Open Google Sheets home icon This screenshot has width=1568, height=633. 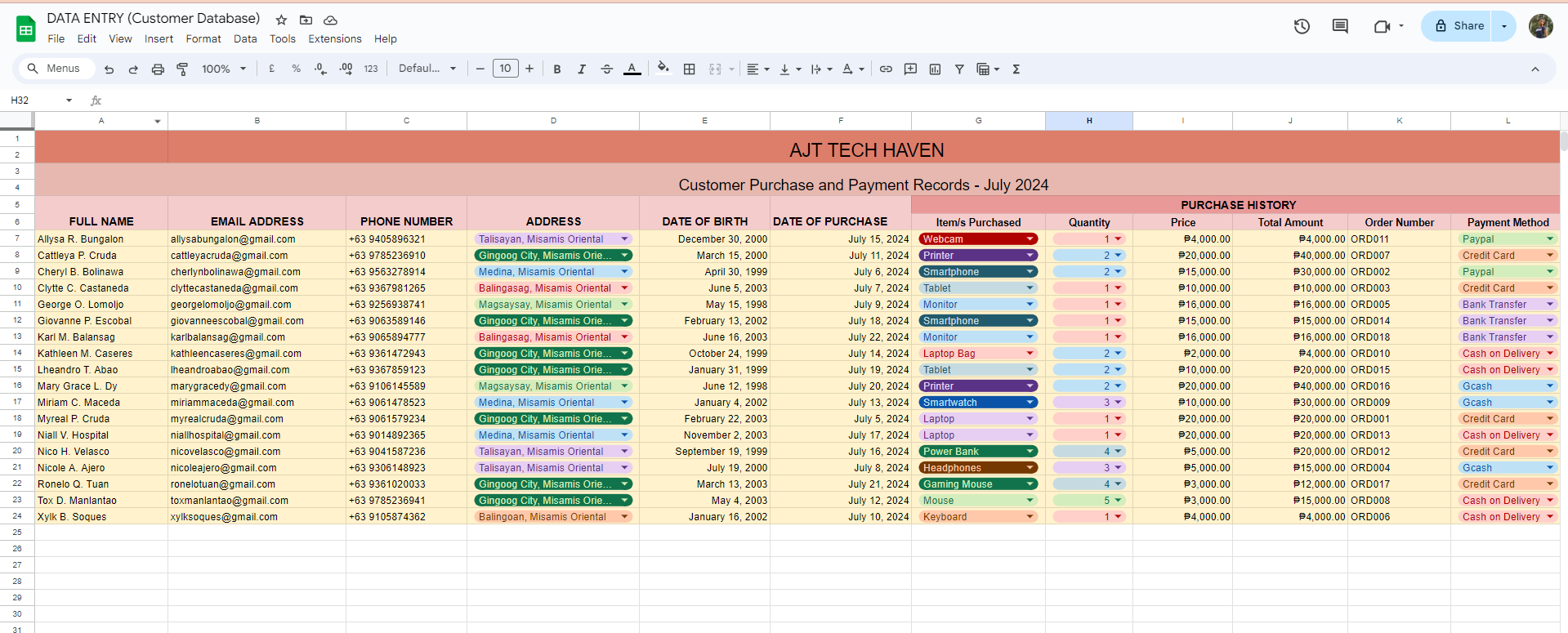click(x=26, y=29)
